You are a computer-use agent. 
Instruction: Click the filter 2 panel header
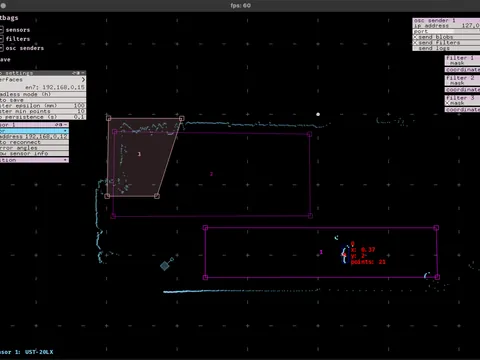click(463, 78)
